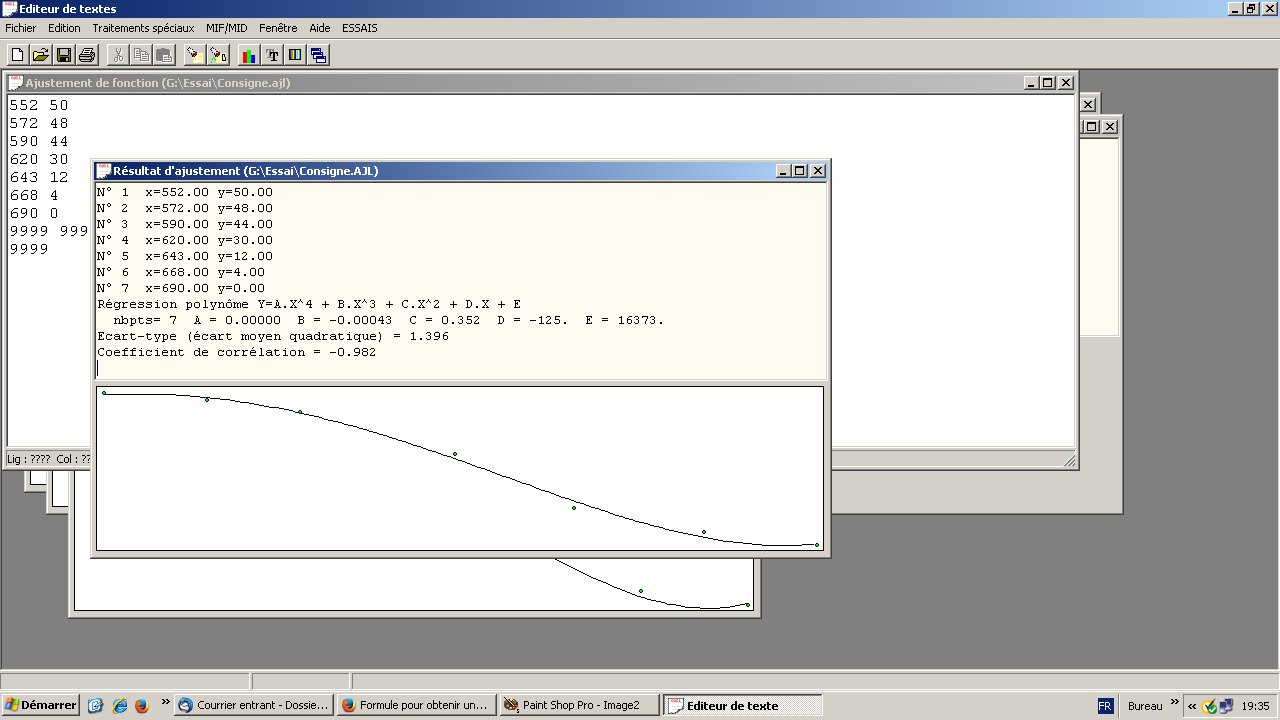Start a text search with the flashlight icon
1280x720 pixels.
[195, 55]
